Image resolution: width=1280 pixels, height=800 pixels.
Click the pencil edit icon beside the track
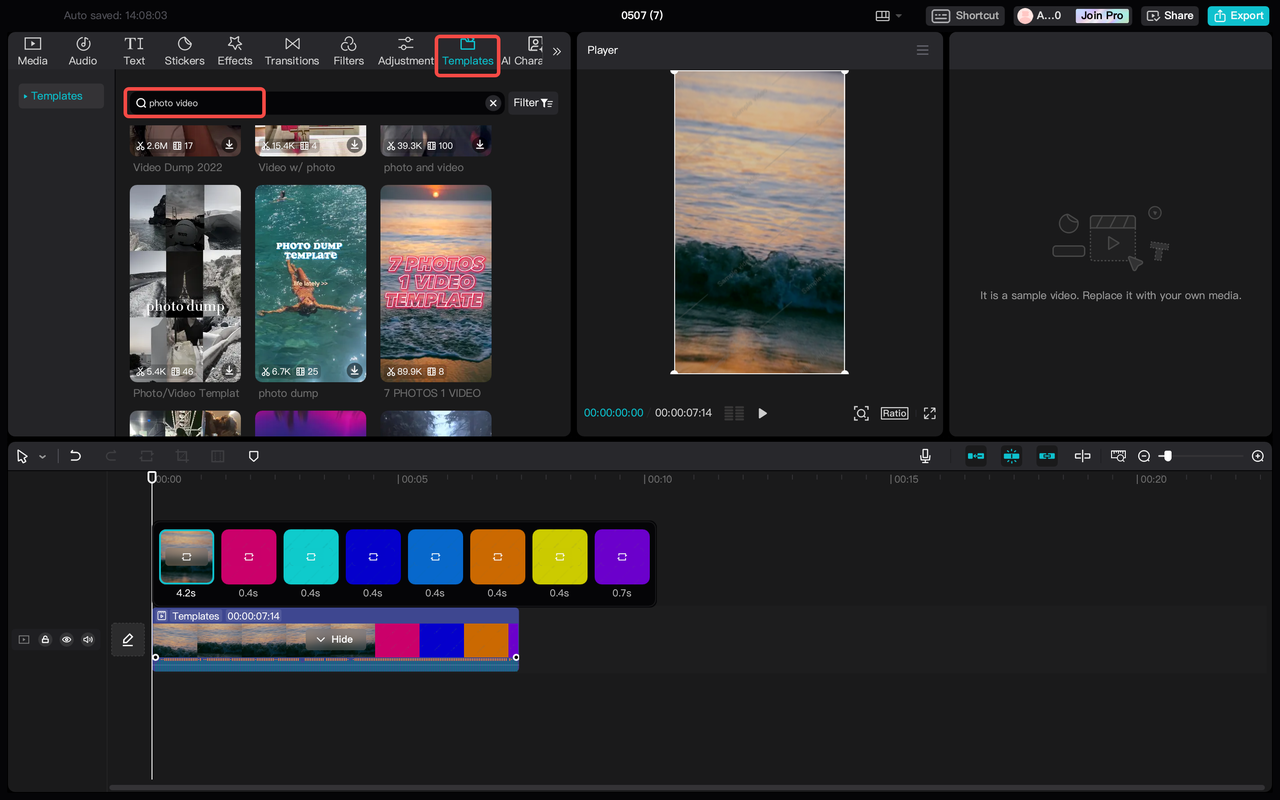(128, 640)
